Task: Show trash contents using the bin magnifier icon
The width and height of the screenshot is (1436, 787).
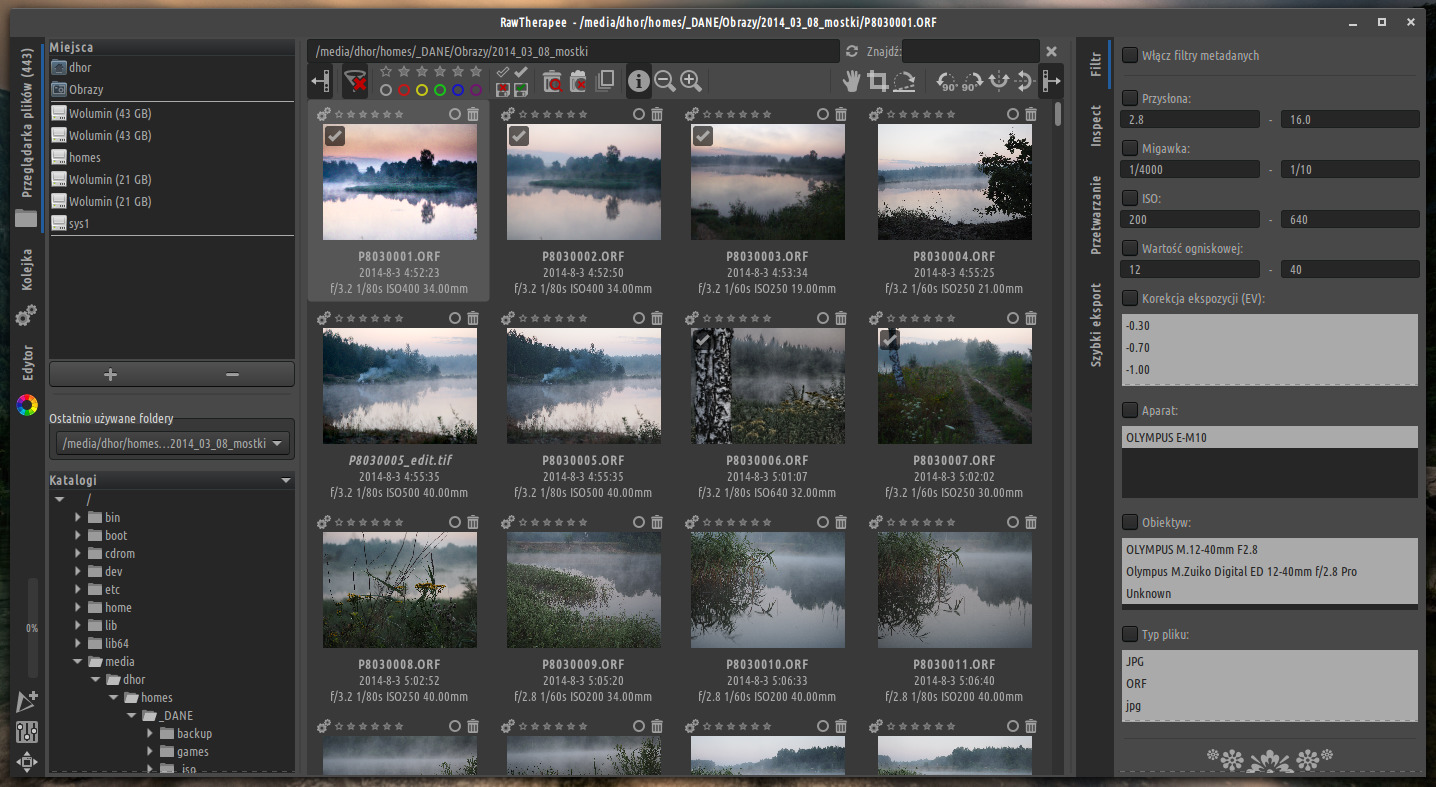Action: (x=552, y=81)
